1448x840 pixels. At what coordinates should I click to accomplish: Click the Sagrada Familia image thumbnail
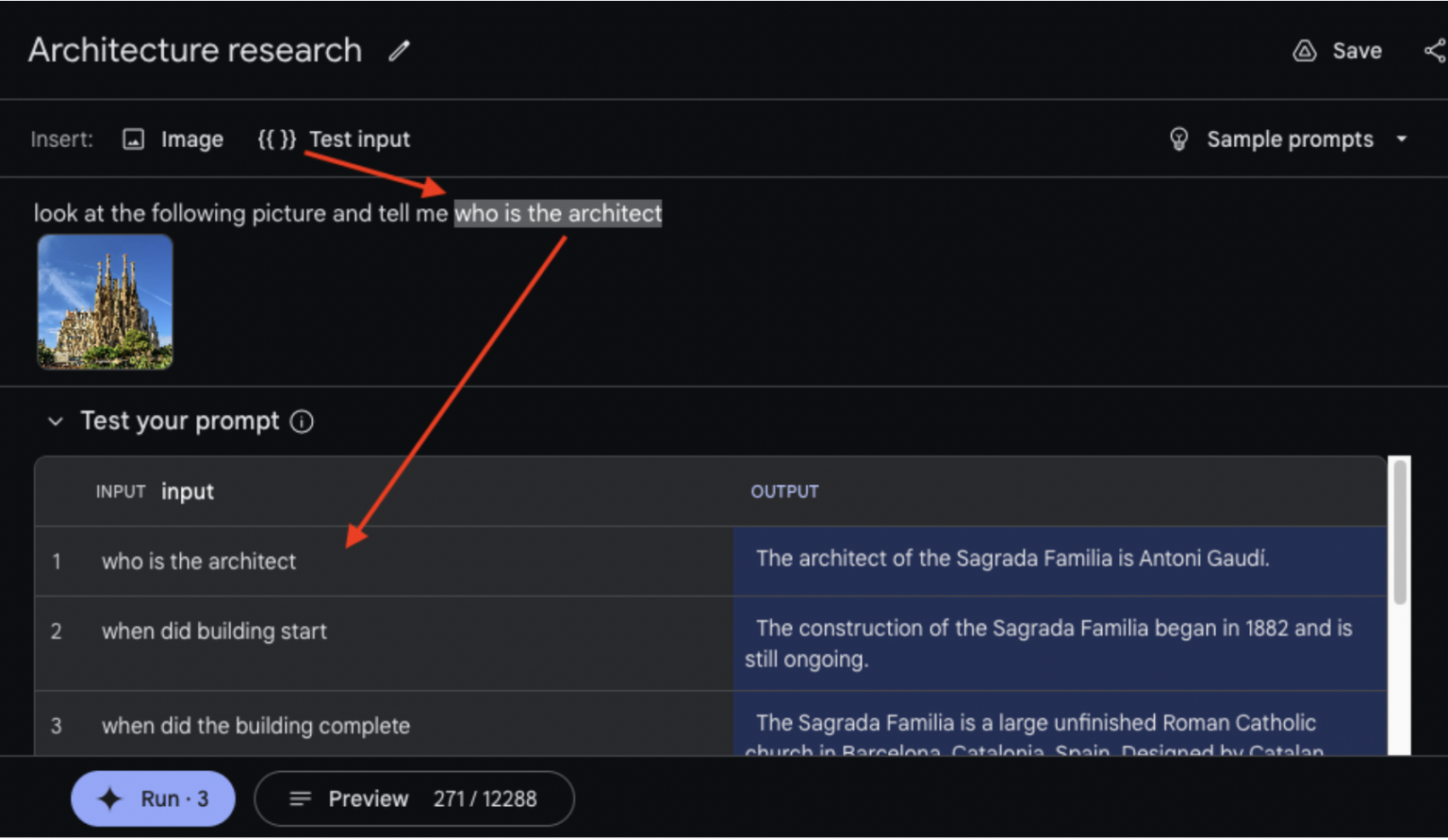(105, 302)
